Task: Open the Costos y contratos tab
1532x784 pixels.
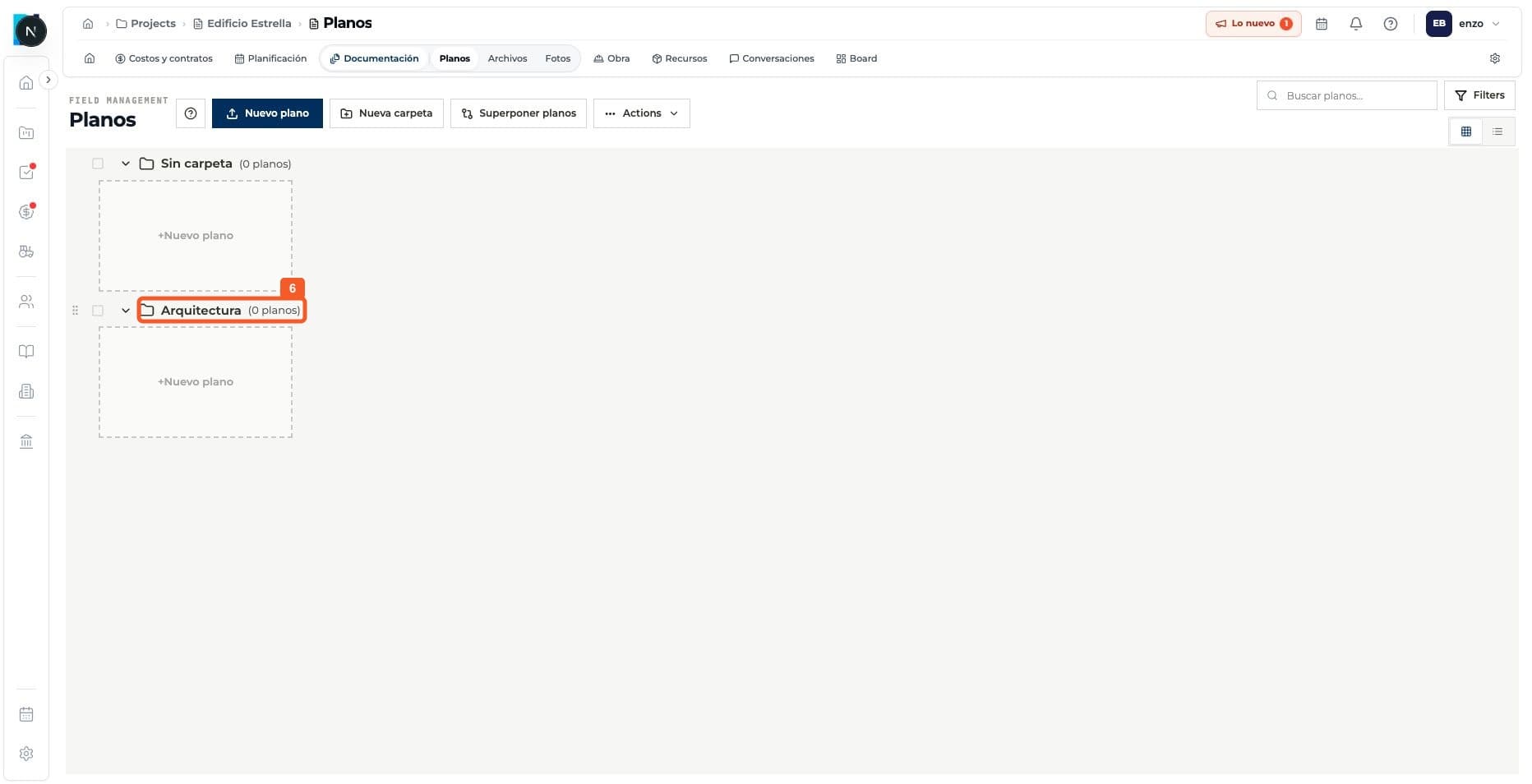Action: click(164, 58)
